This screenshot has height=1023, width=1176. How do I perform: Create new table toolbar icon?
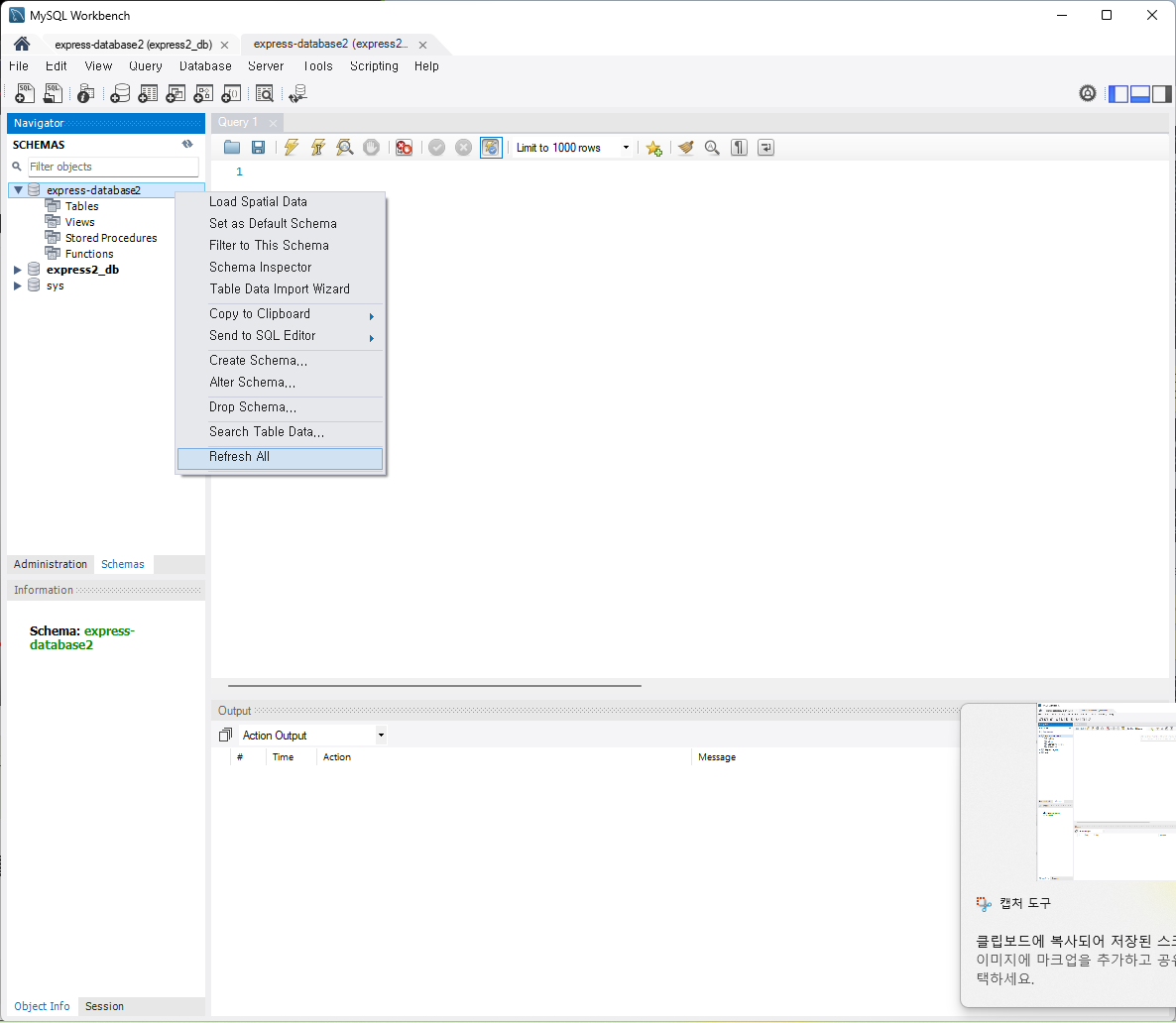(148, 93)
